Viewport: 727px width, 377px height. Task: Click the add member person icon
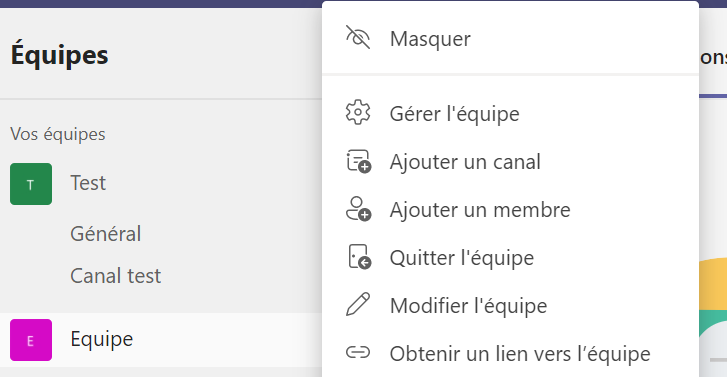click(x=358, y=209)
